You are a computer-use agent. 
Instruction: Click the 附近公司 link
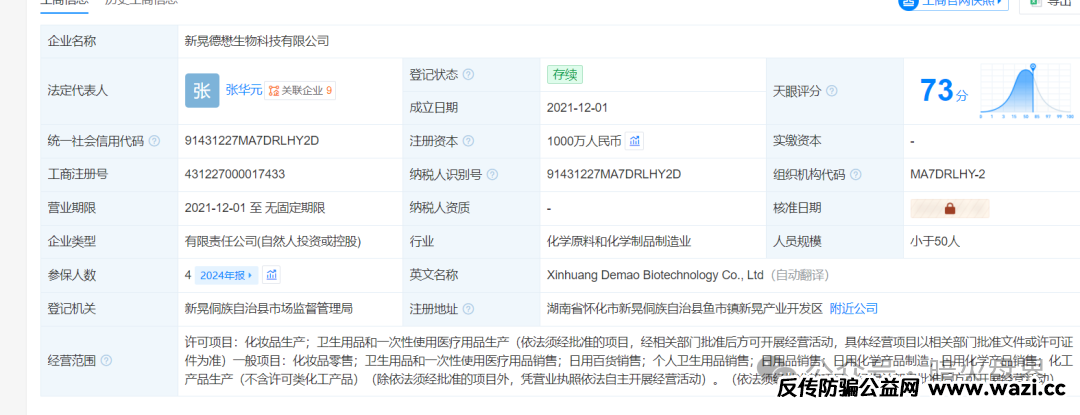tap(854, 308)
